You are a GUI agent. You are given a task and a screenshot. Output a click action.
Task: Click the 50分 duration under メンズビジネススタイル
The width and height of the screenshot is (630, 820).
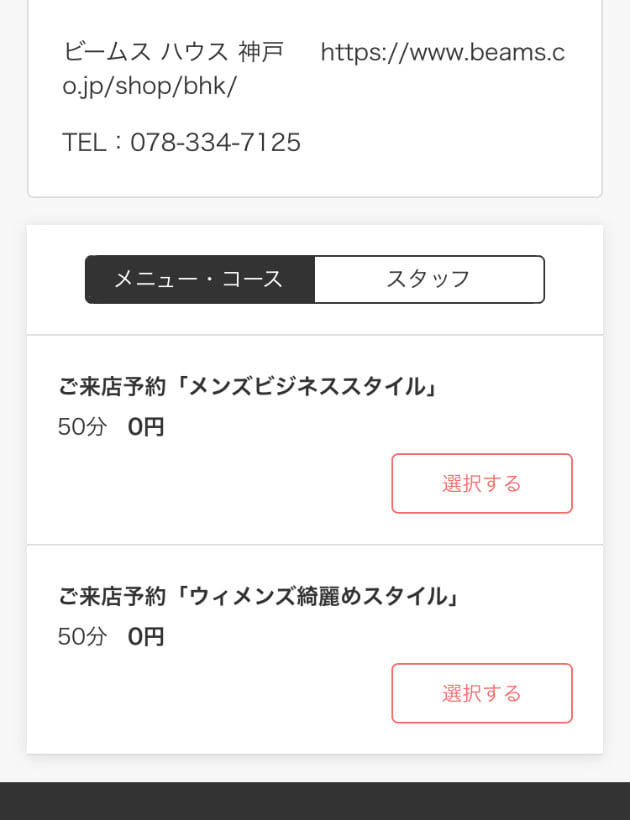82,428
